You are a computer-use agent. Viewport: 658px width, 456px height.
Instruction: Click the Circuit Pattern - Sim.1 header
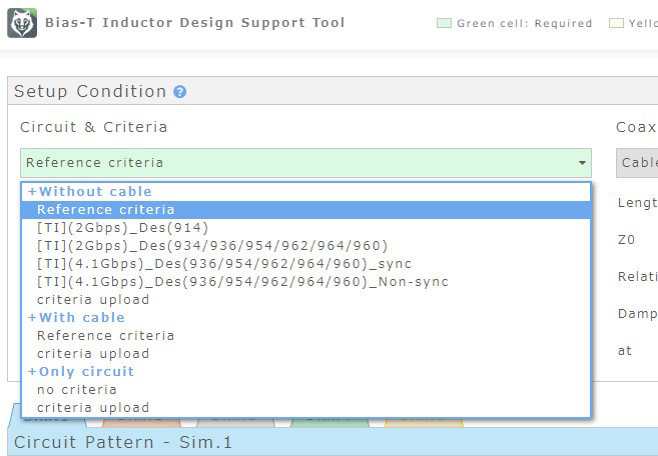click(123, 442)
